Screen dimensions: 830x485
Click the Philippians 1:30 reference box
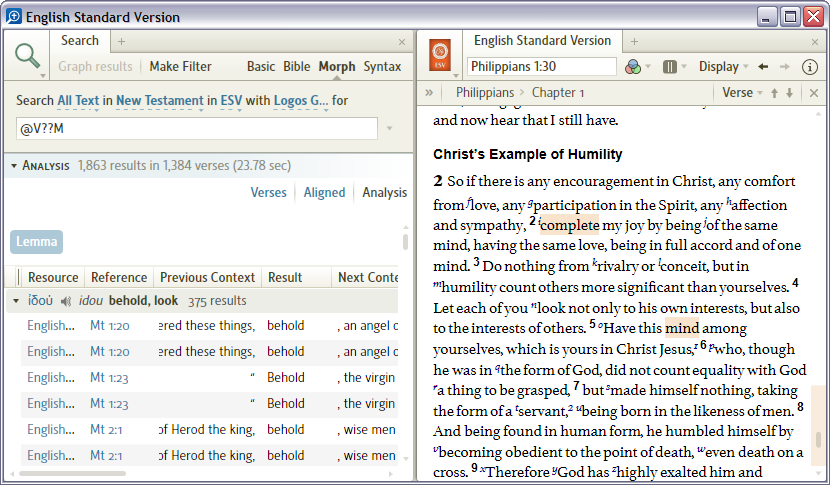(x=542, y=67)
